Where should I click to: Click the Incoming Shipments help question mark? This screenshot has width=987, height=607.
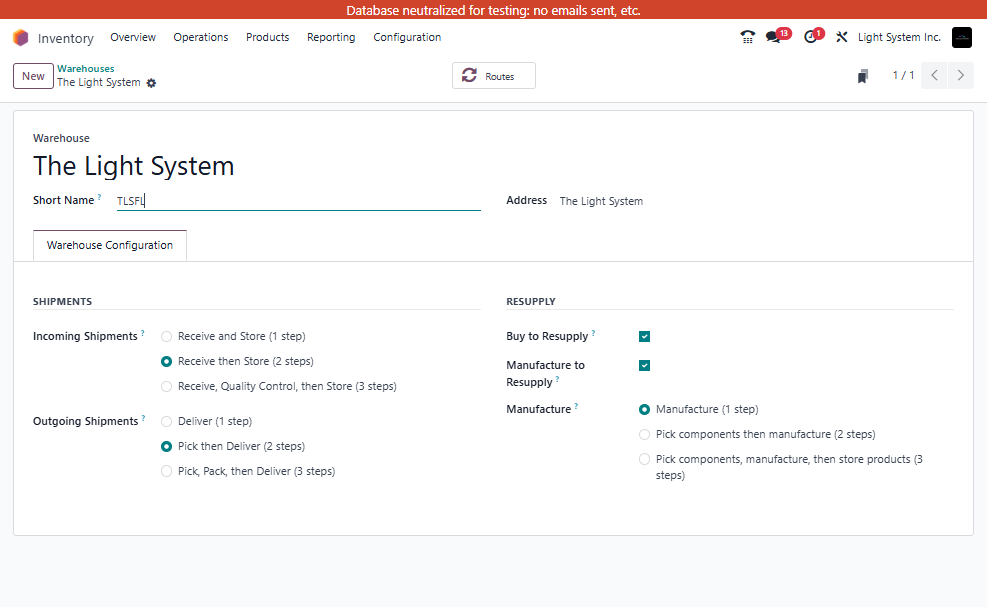pos(143,333)
